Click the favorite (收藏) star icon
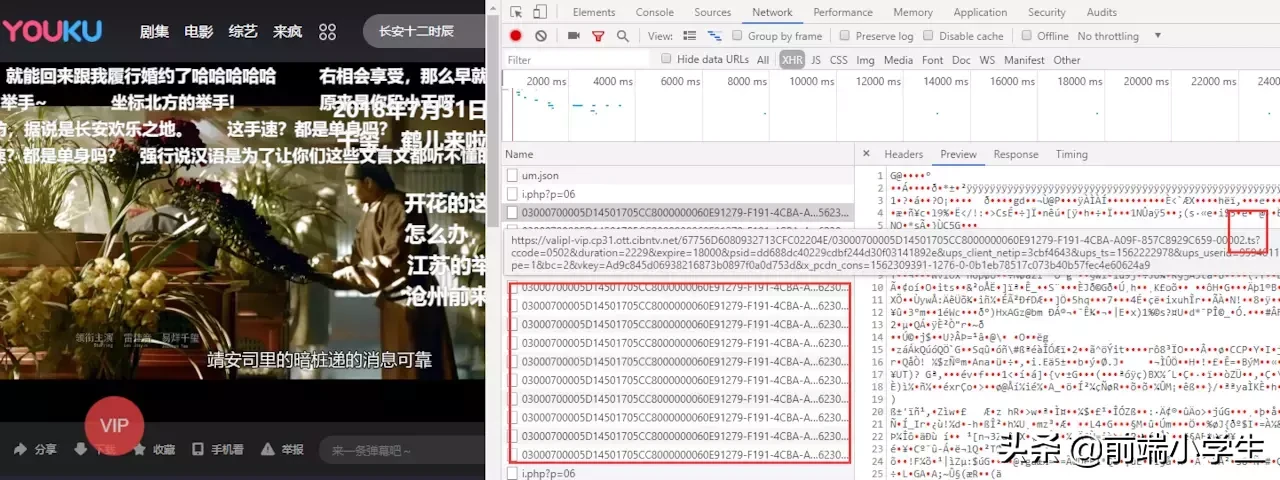The image size is (1280, 480). [139, 450]
